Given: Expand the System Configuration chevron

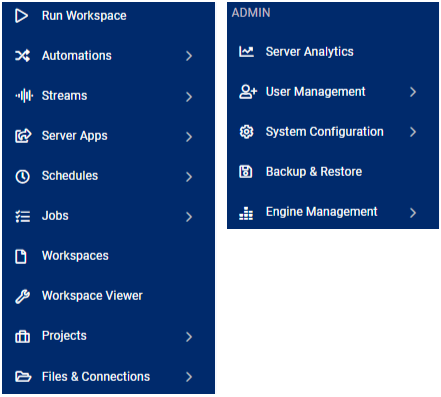Looking at the screenshot, I should (413, 132).
